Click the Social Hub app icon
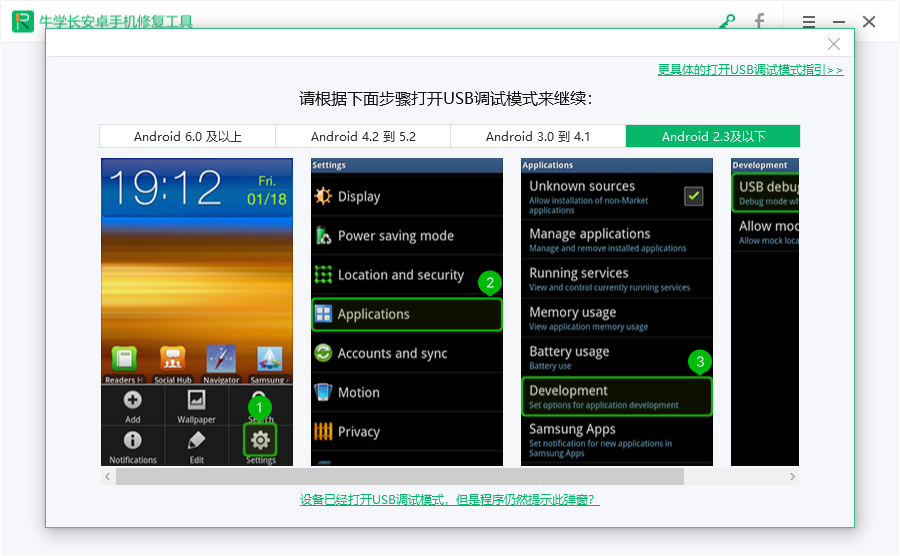Screen dimensions: 900x556 [x=173, y=359]
